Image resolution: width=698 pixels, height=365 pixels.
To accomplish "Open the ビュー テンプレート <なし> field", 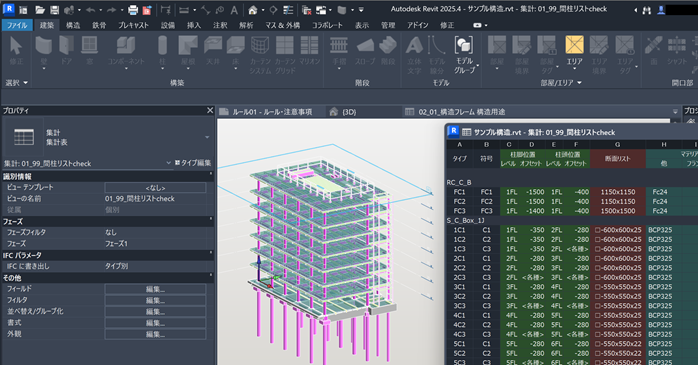I will coord(155,188).
